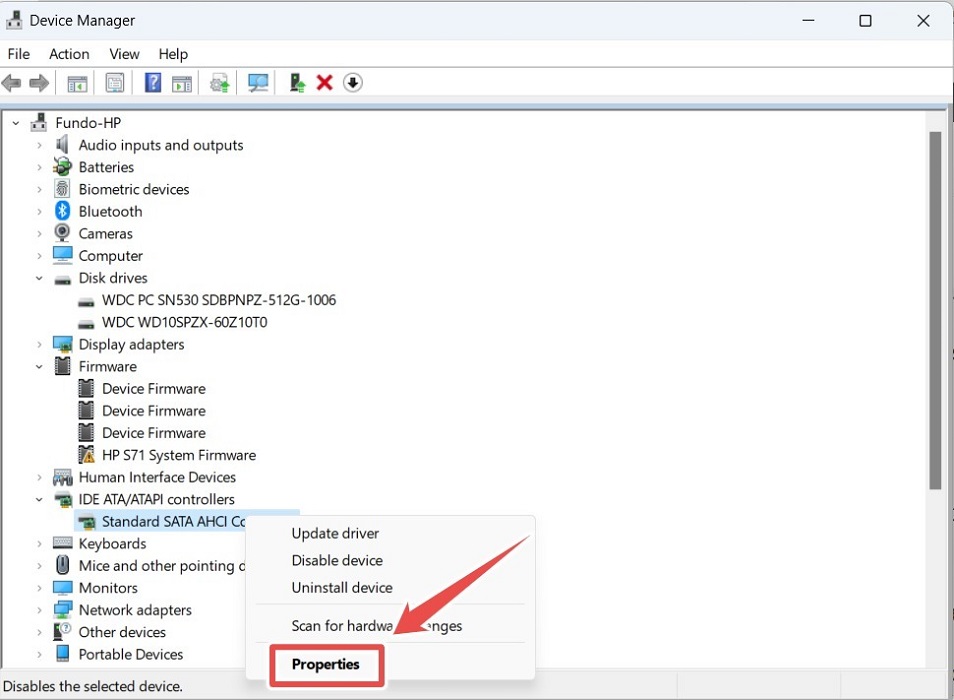Select the HP S71 System Firmware entry
Image resolution: width=954 pixels, height=700 pixels.
(x=179, y=454)
